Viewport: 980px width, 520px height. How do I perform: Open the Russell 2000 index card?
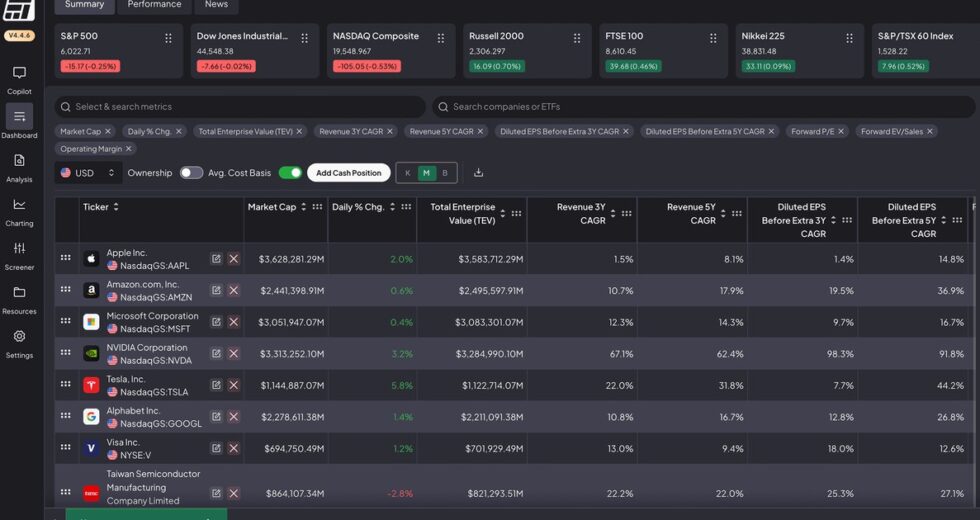(x=527, y=51)
